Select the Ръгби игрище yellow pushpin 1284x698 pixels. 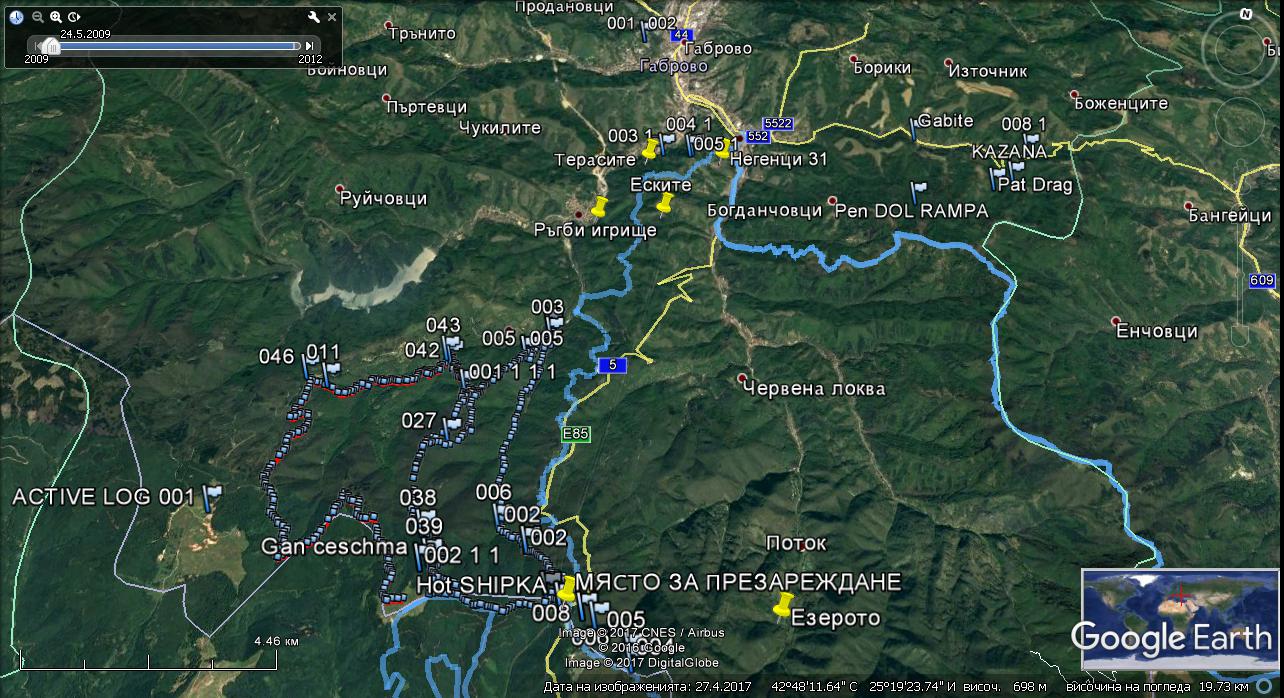click(599, 208)
